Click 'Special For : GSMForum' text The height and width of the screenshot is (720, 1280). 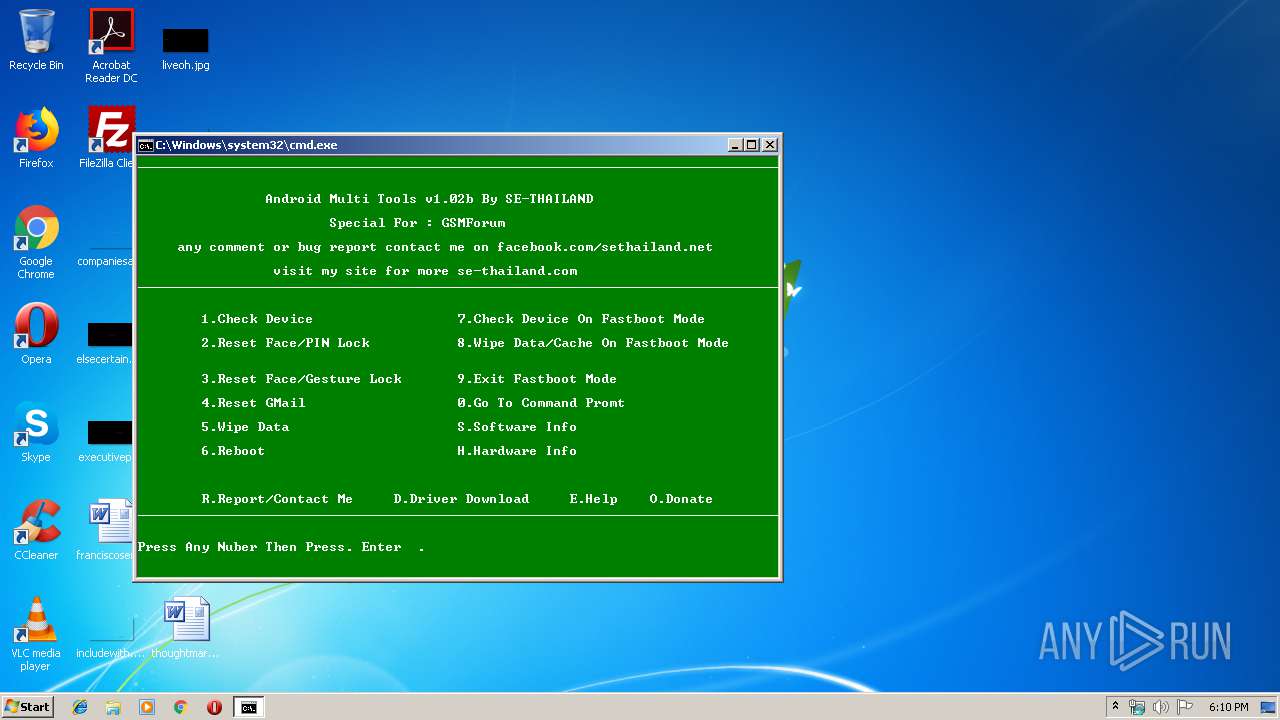point(417,223)
